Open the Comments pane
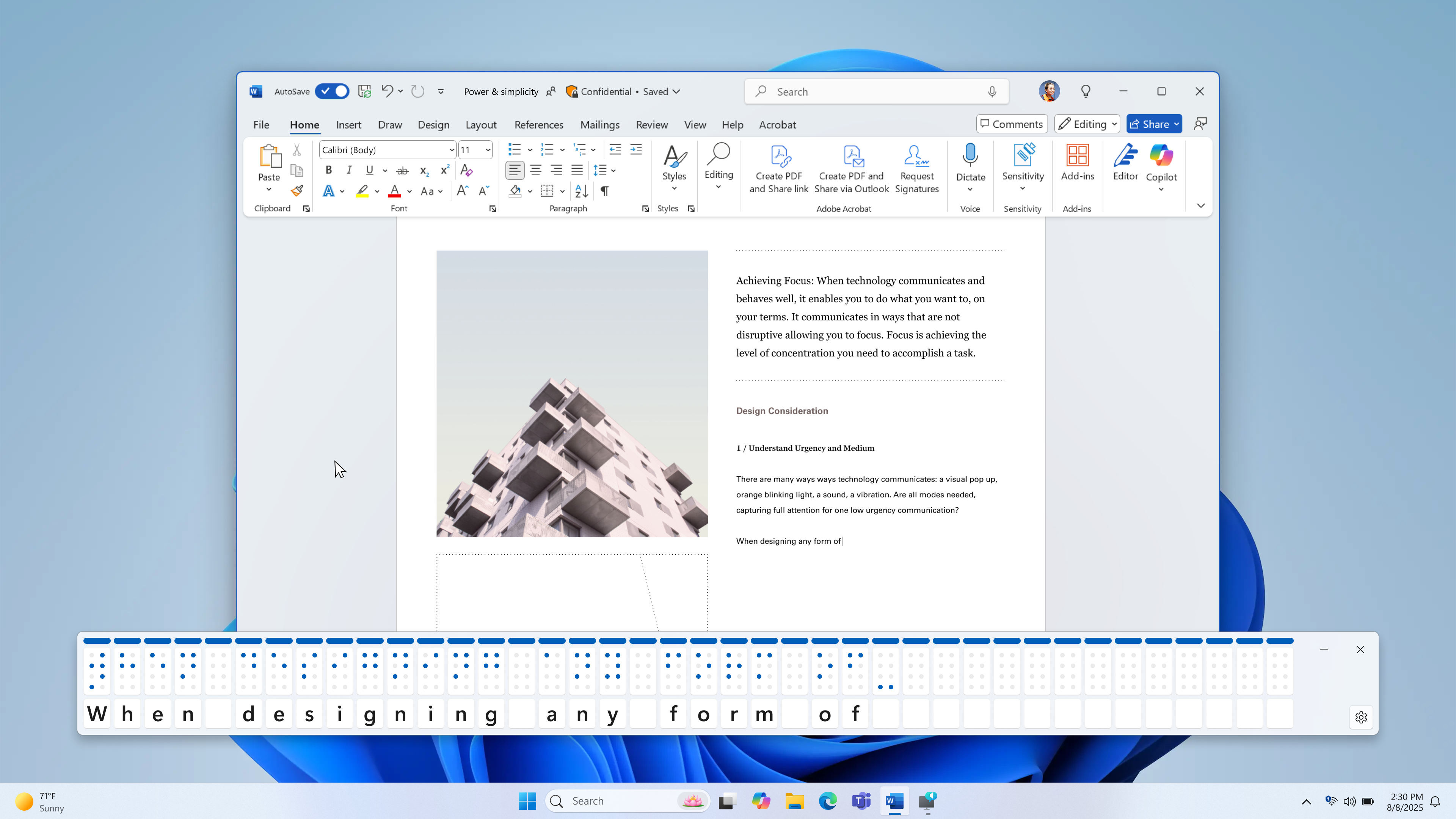This screenshot has width=1456, height=819. [x=1011, y=124]
